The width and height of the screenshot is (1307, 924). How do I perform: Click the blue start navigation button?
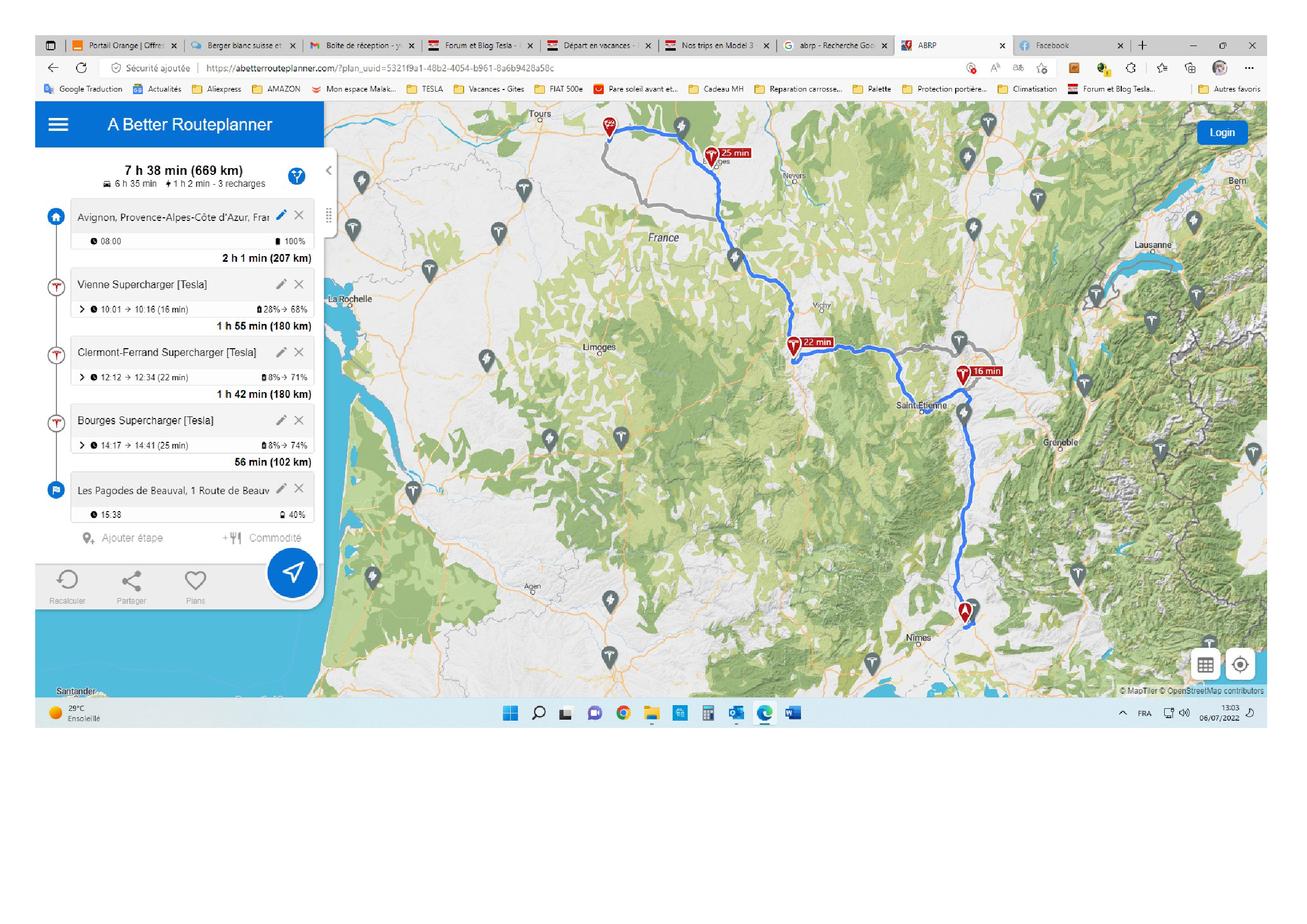click(x=292, y=573)
